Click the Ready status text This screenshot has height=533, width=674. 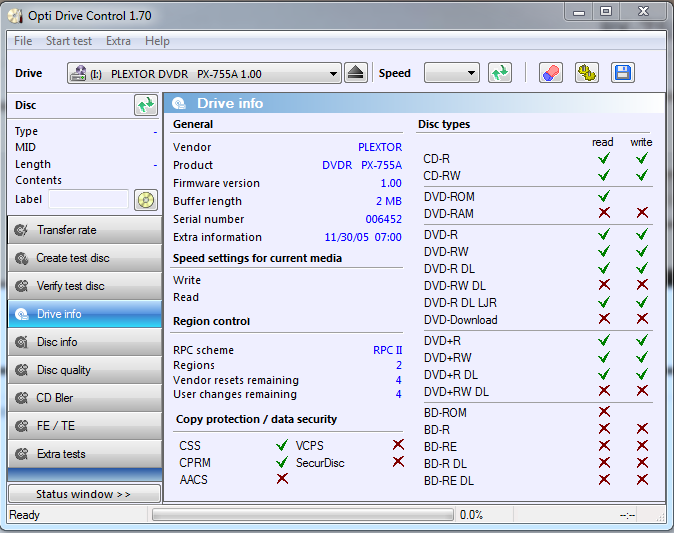tap(25, 515)
